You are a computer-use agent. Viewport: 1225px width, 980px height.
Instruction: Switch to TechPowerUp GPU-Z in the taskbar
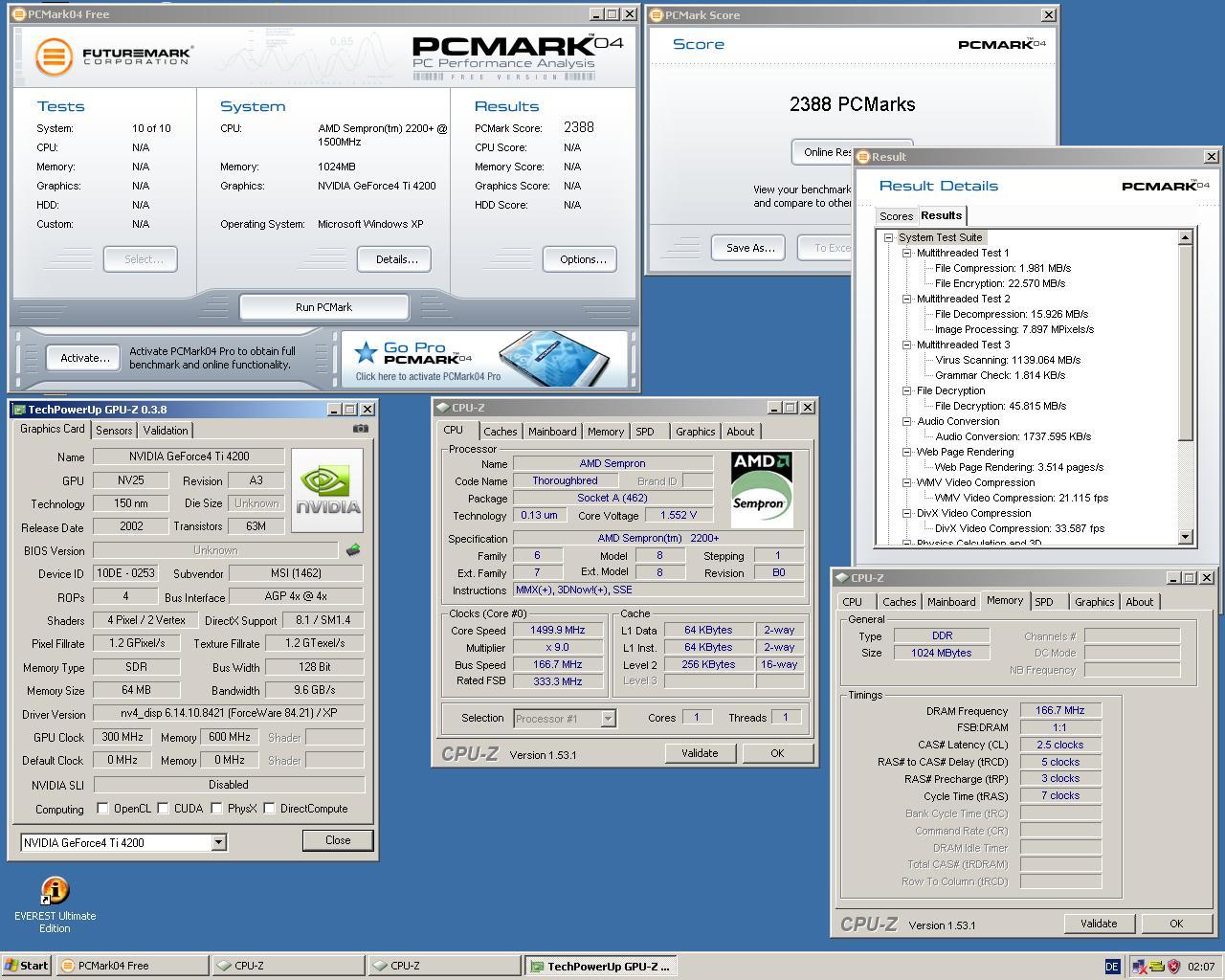point(602,967)
